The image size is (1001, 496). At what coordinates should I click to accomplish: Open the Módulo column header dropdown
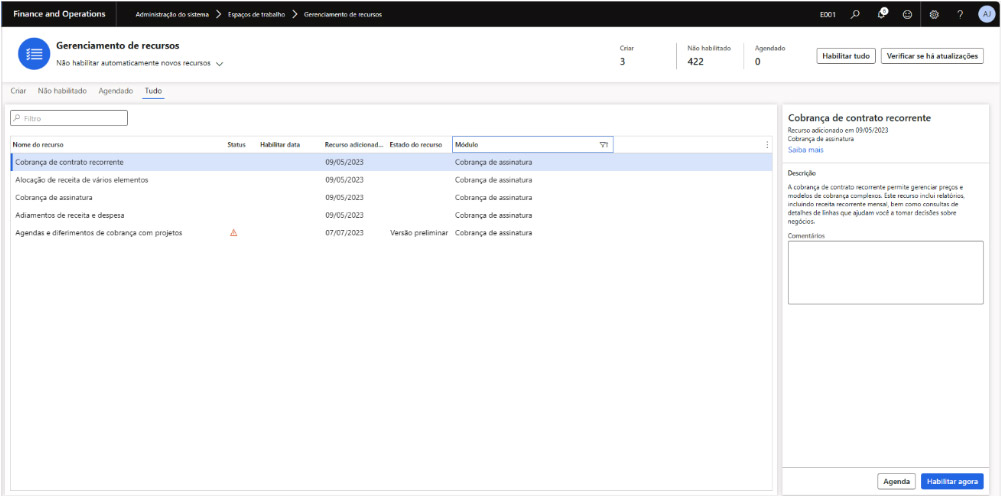click(x=525, y=145)
